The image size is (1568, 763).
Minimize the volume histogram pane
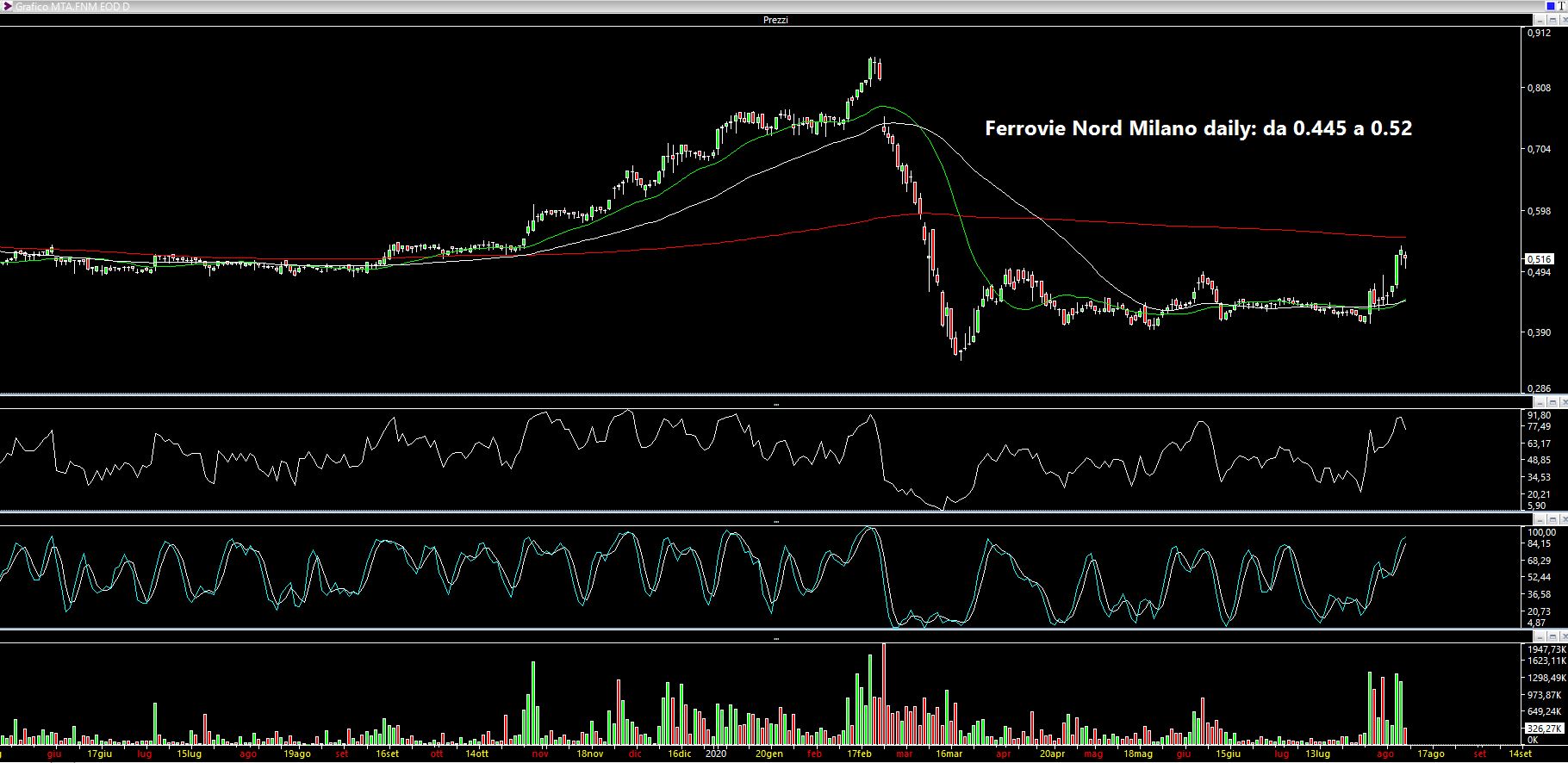(x=1539, y=636)
